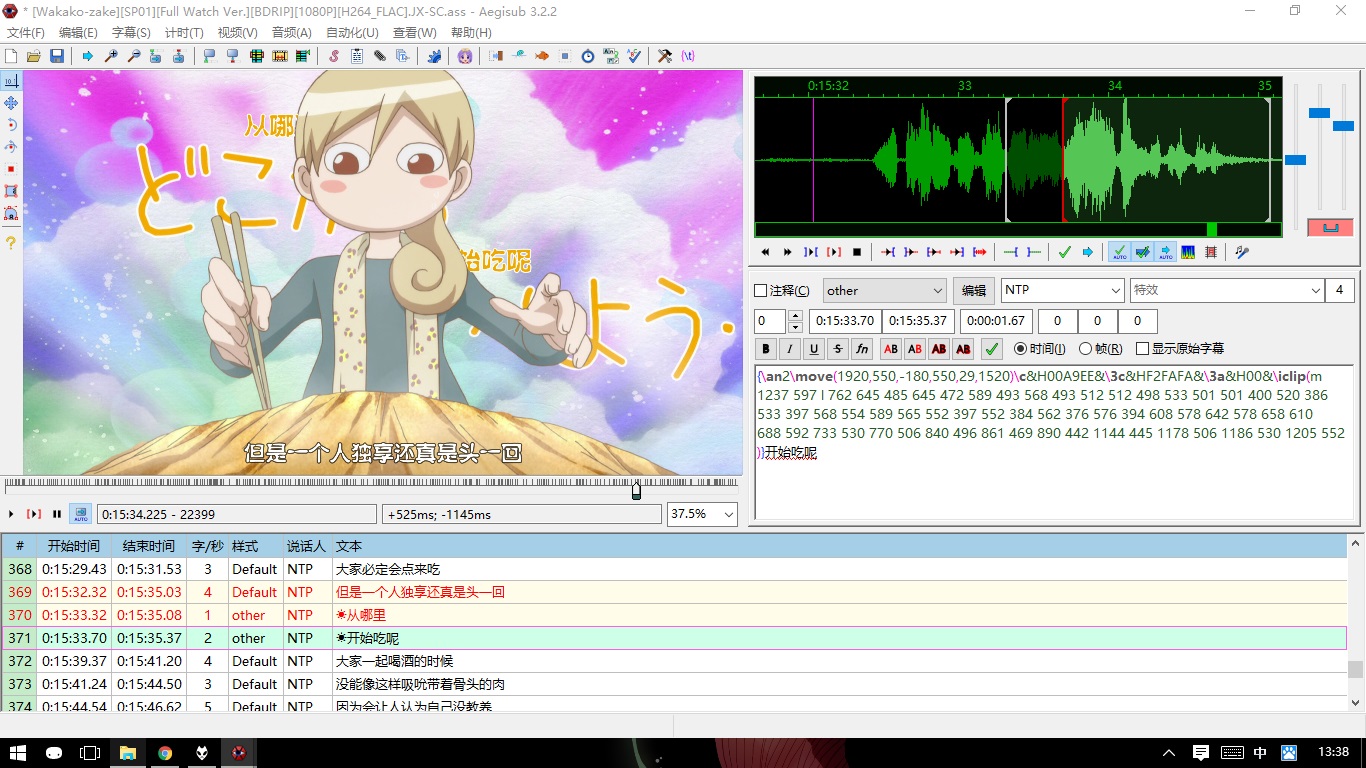Viewport: 1366px width, 768px height.
Task: Toggle karaoke mode microphone icon
Action: [x=1241, y=252]
